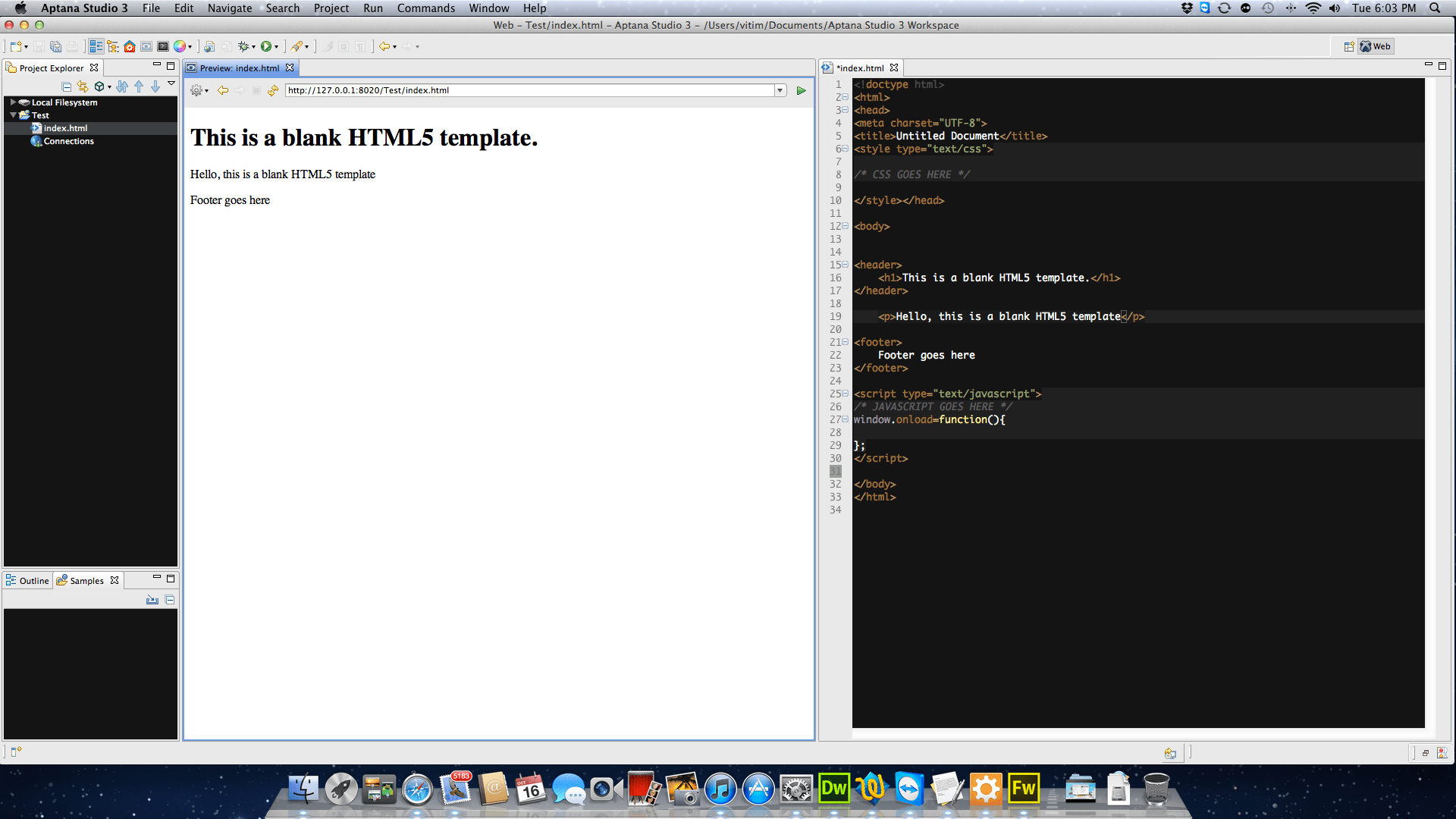Image resolution: width=1456 pixels, height=819 pixels.
Task: Click the green Go arrow in preview
Action: [x=801, y=90]
